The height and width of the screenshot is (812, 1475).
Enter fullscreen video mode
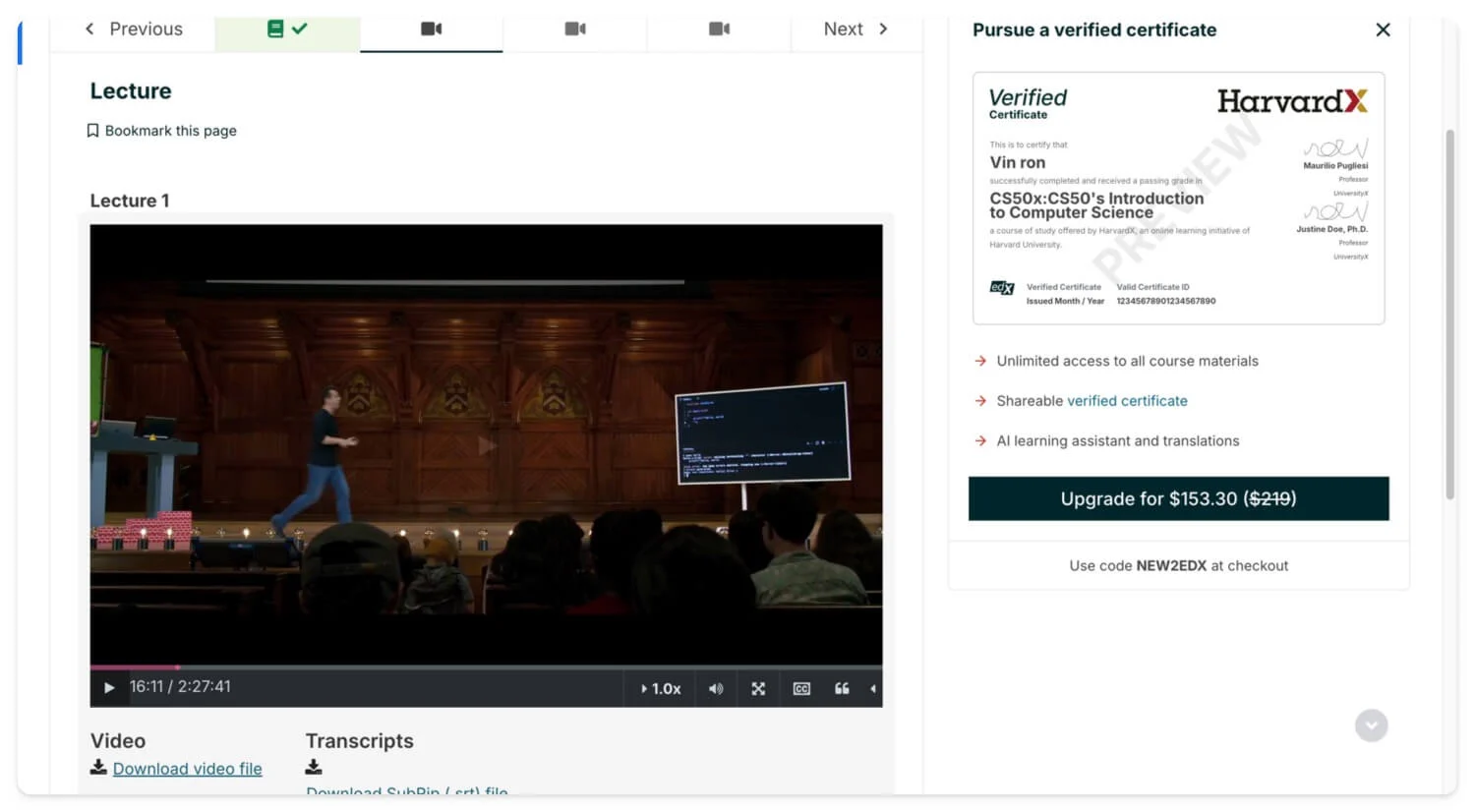tap(758, 689)
